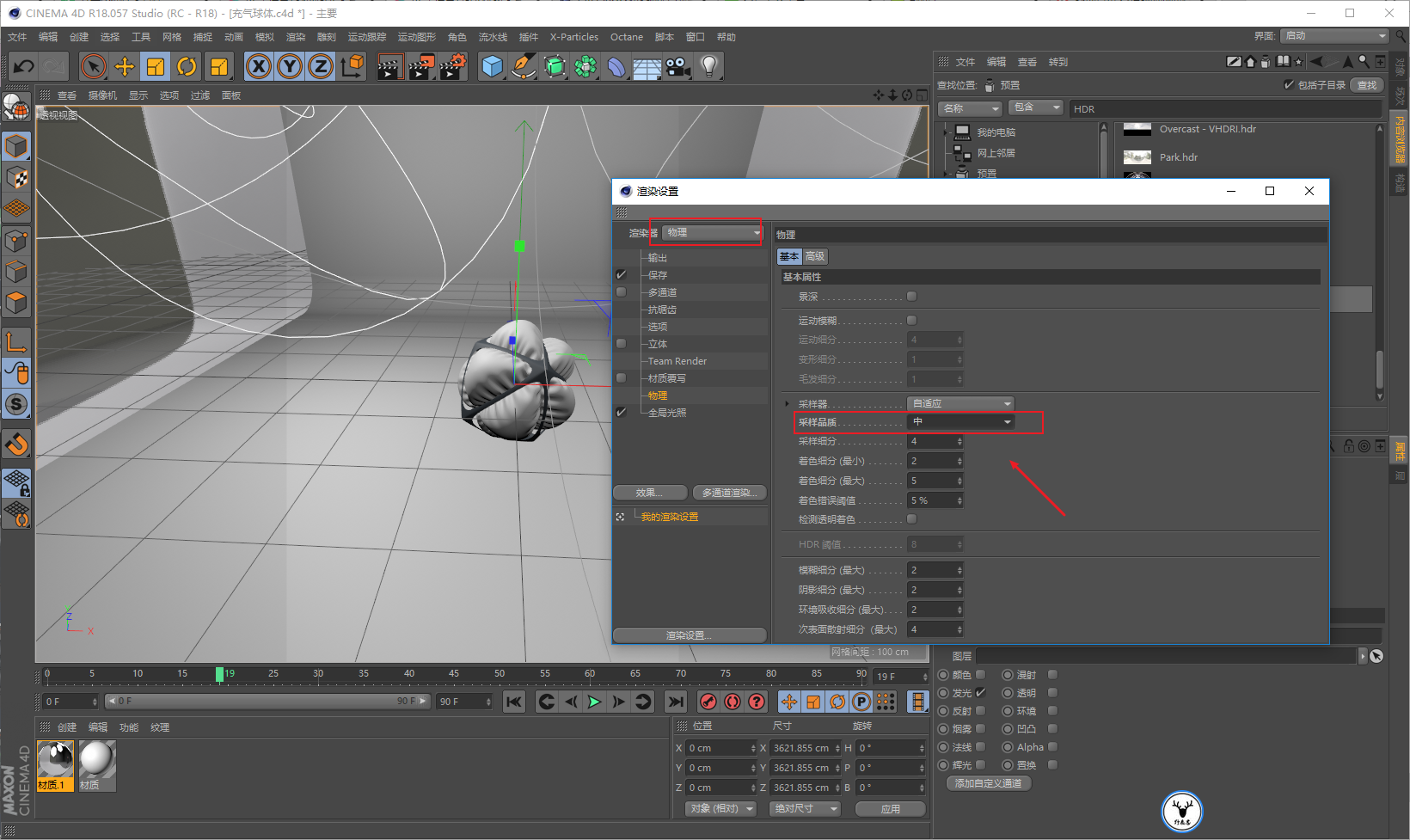1410x840 pixels.
Task: Click the timeline frame scrubber bar
Action: [x=453, y=675]
